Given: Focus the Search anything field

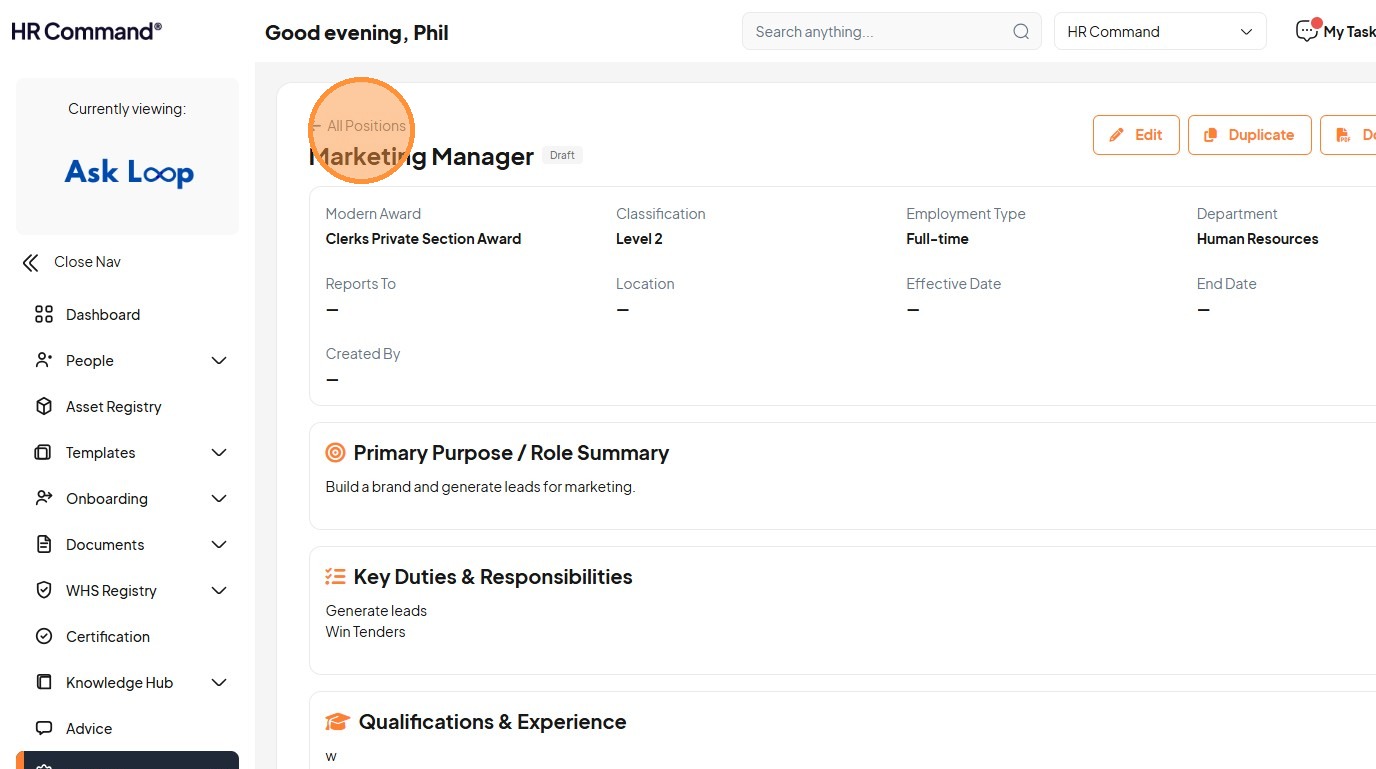Looking at the screenshot, I should click(880, 32).
